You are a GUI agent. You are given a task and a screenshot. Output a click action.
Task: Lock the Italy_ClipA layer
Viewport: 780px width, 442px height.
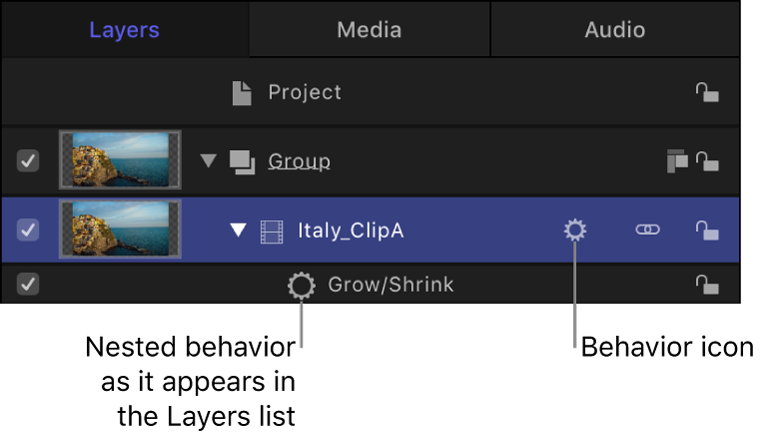tap(707, 230)
